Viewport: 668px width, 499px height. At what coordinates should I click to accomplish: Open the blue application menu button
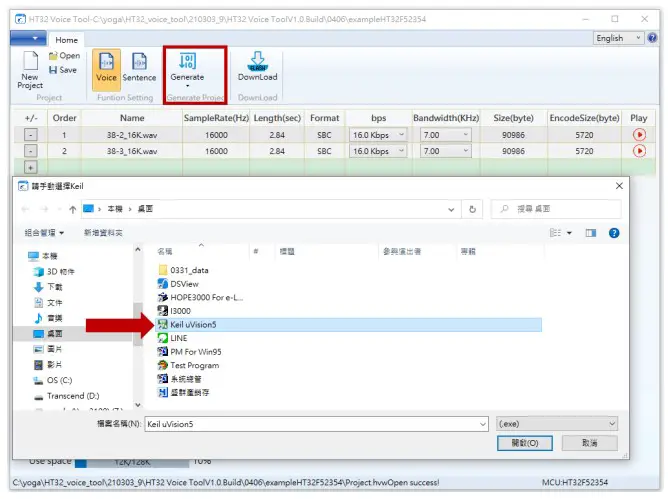point(29,38)
